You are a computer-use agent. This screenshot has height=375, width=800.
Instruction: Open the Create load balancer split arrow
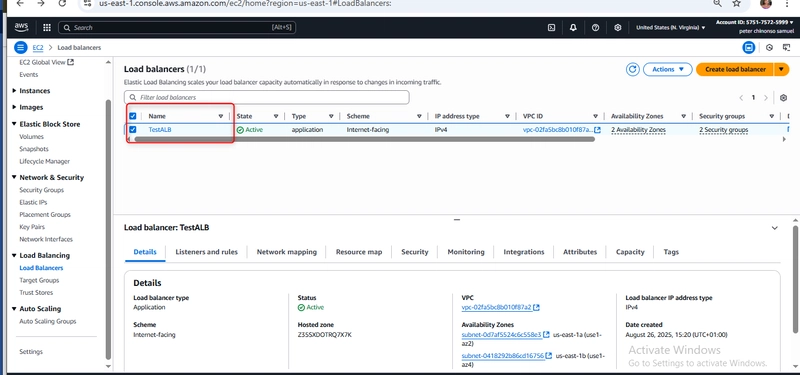782,69
